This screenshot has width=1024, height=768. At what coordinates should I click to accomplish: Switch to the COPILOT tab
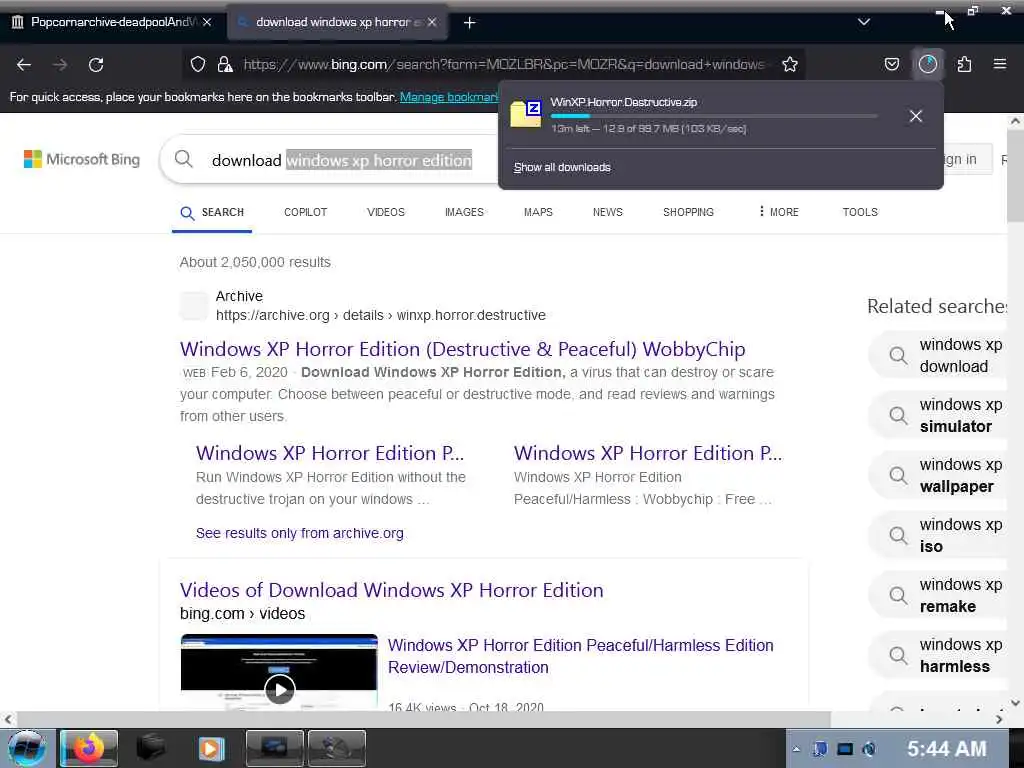coord(306,212)
